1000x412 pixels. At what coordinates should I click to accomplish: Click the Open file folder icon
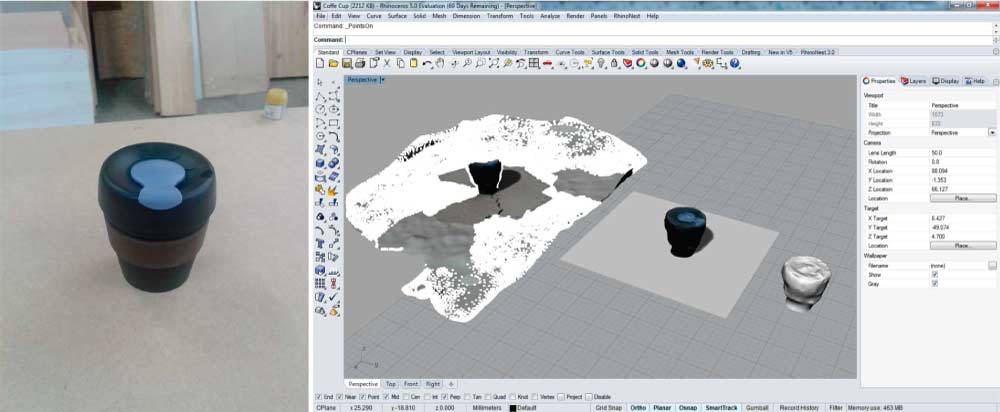click(x=333, y=64)
